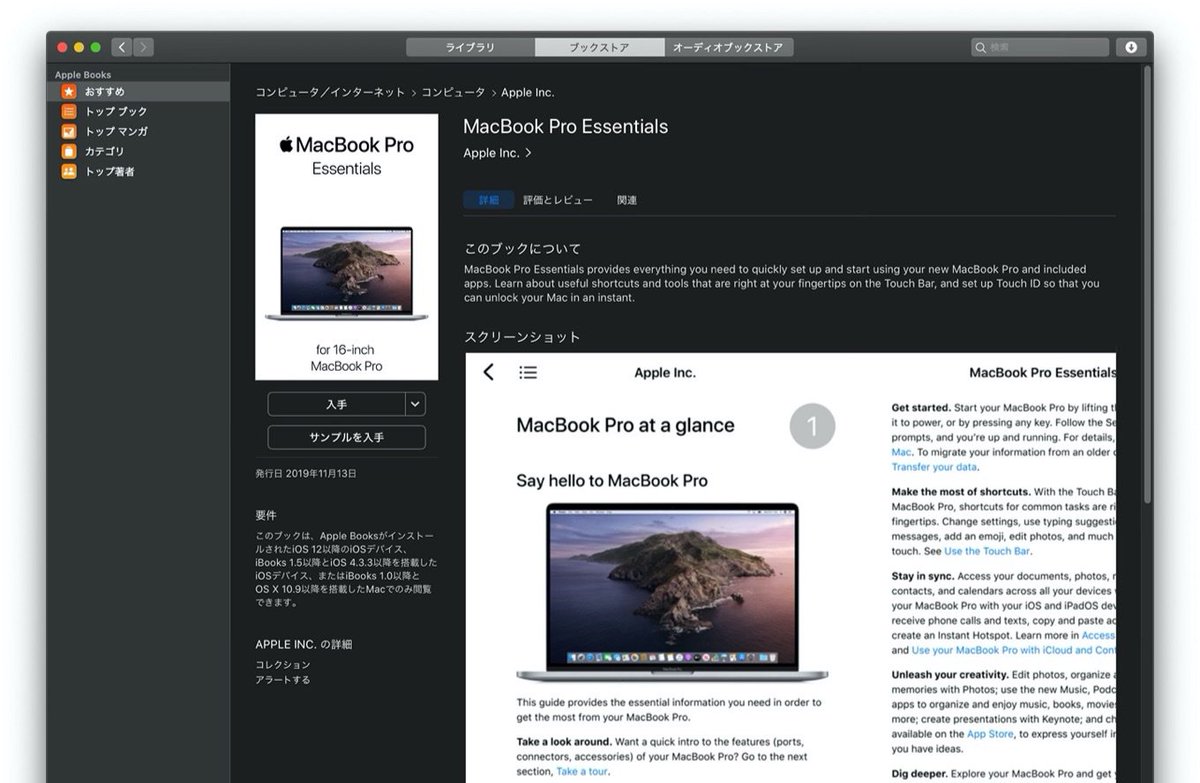Click the トップ著者 icon in sidebar
Screen dimensions: 1200x783
tap(69, 171)
